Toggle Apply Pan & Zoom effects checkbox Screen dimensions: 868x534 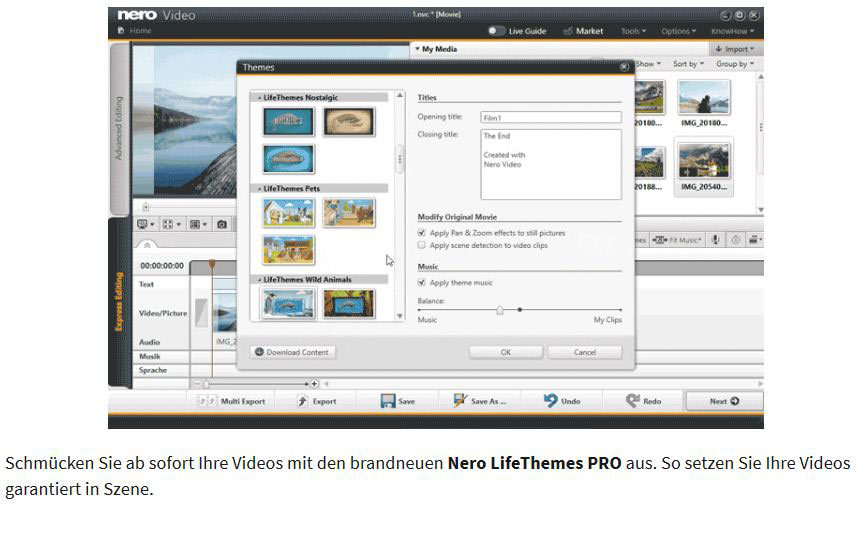[421, 233]
